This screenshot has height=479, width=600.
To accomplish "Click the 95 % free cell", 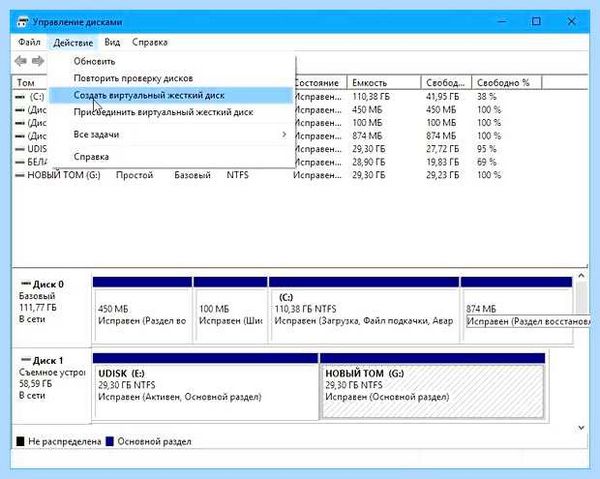I will 486,149.
